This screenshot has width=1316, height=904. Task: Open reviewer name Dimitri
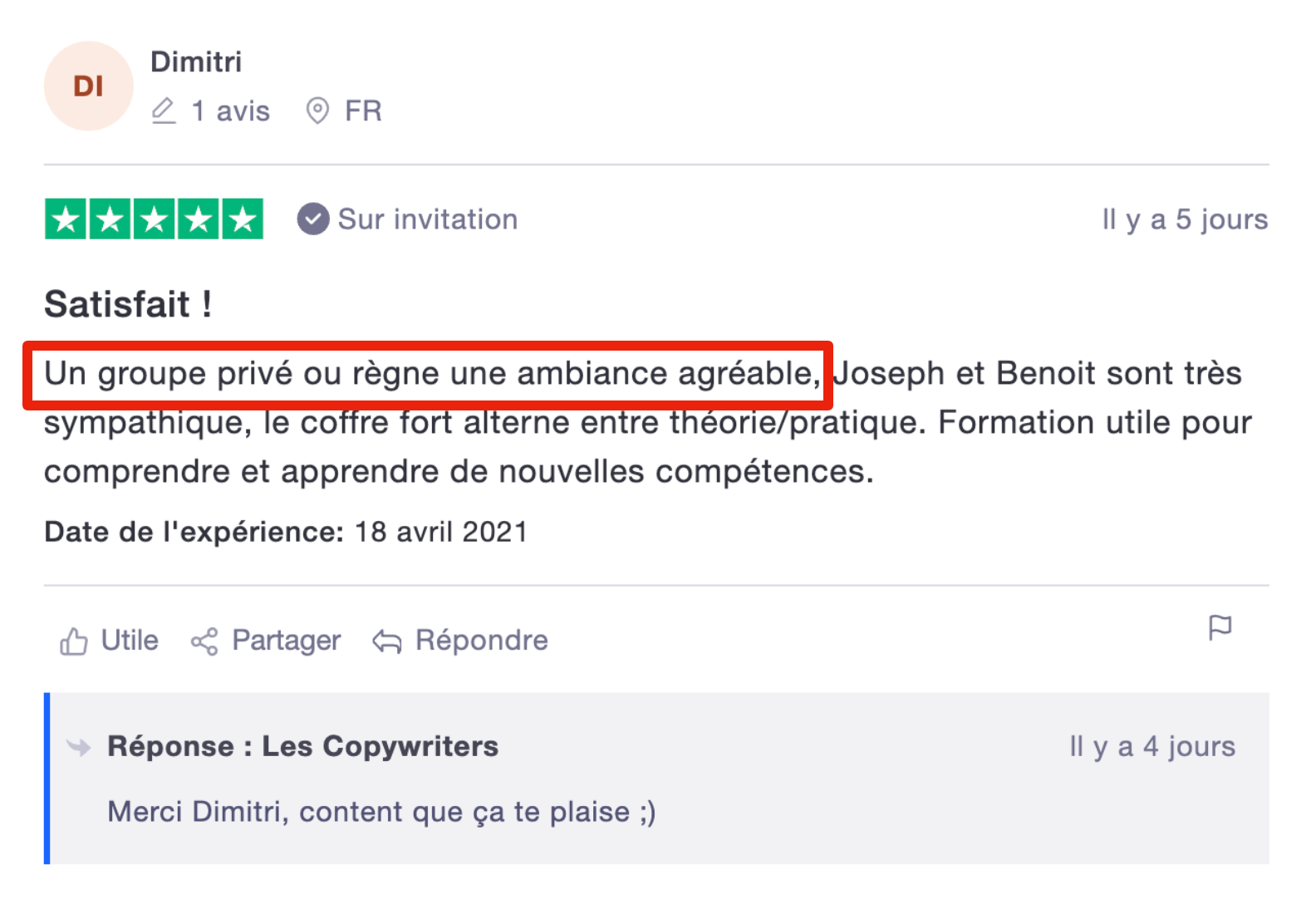[x=196, y=61]
